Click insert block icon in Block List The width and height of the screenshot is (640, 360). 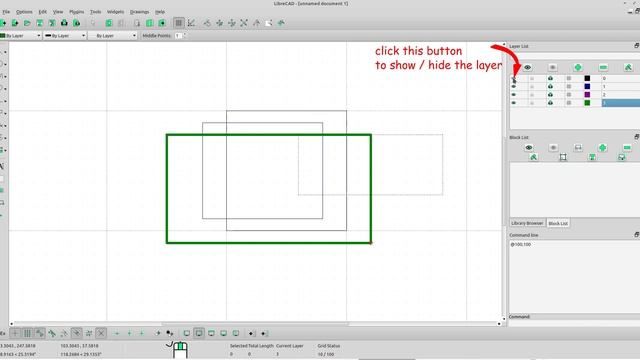click(622, 157)
